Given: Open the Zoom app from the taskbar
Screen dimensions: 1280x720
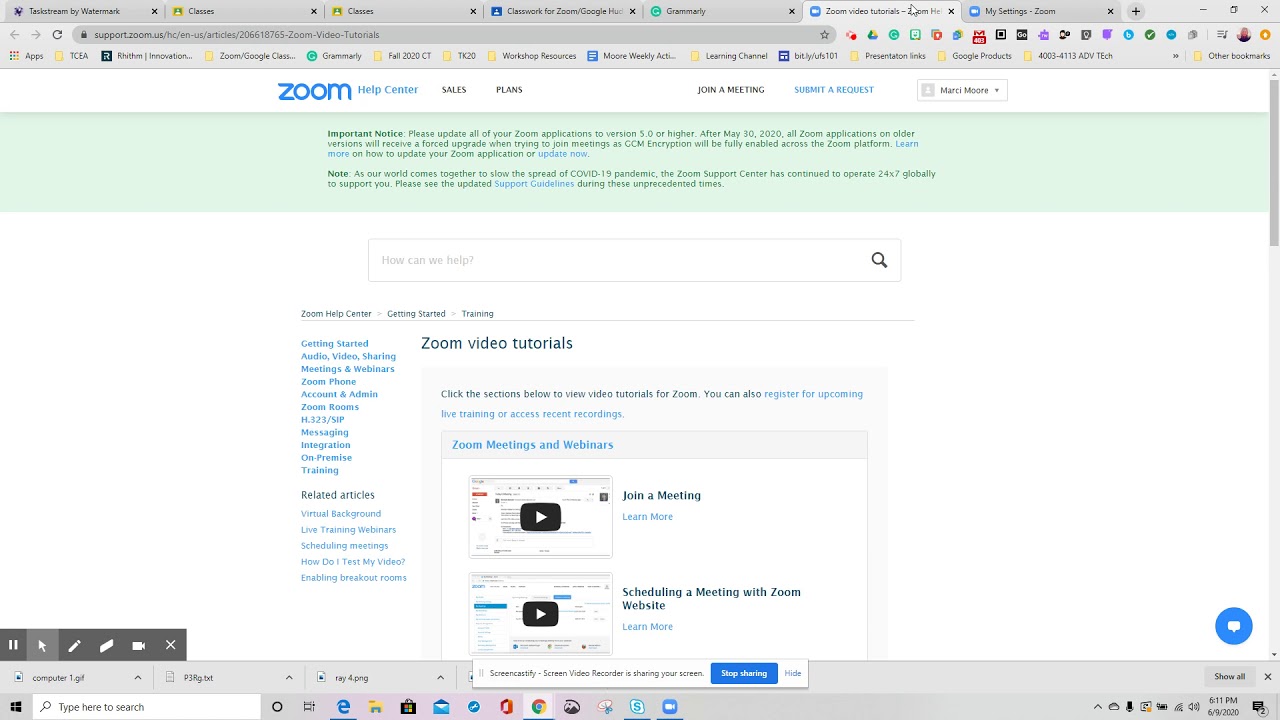Looking at the screenshot, I should pyautogui.click(x=670, y=707).
